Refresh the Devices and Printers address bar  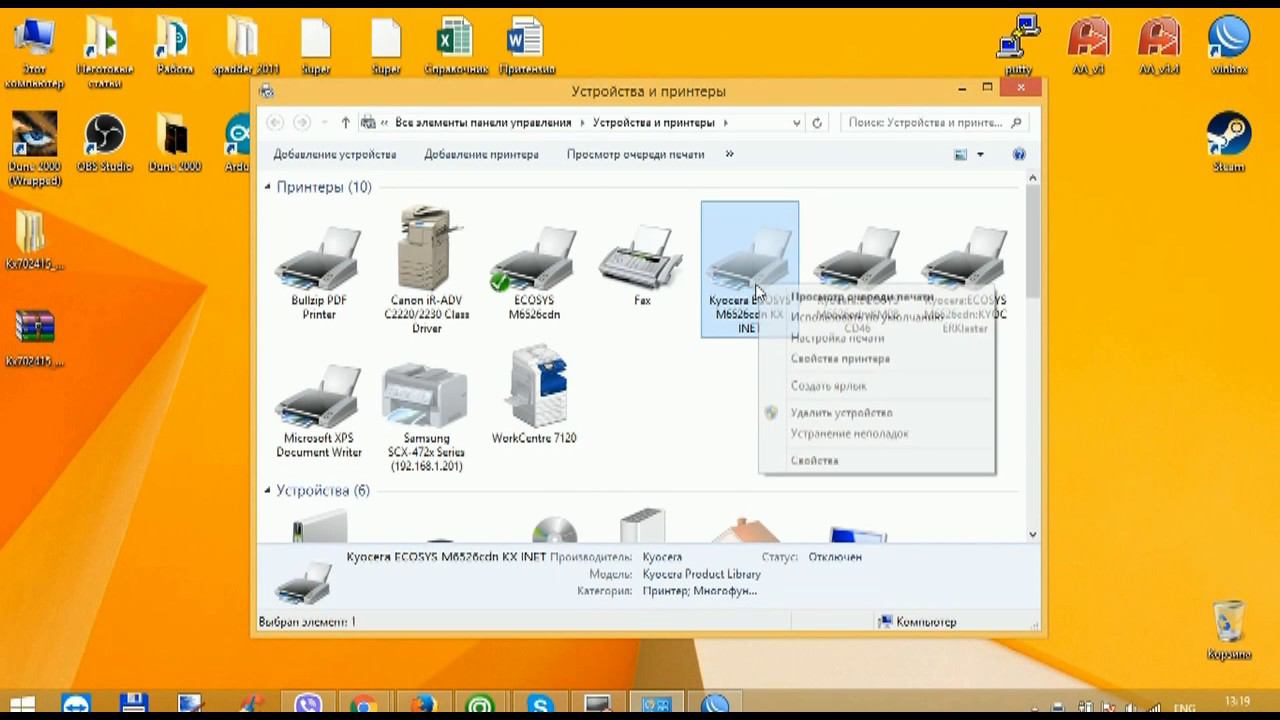click(x=817, y=123)
